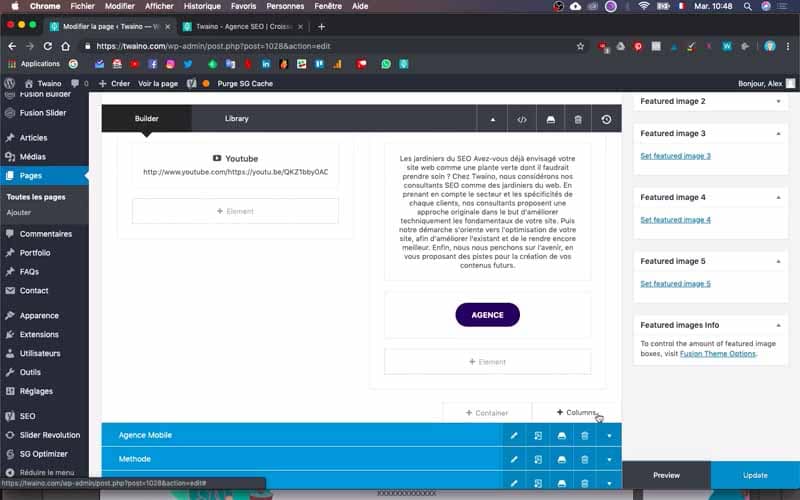Screen dimensions: 800x500
Task: Open the Afficher menu in the menu bar
Action: (x=159, y=6)
